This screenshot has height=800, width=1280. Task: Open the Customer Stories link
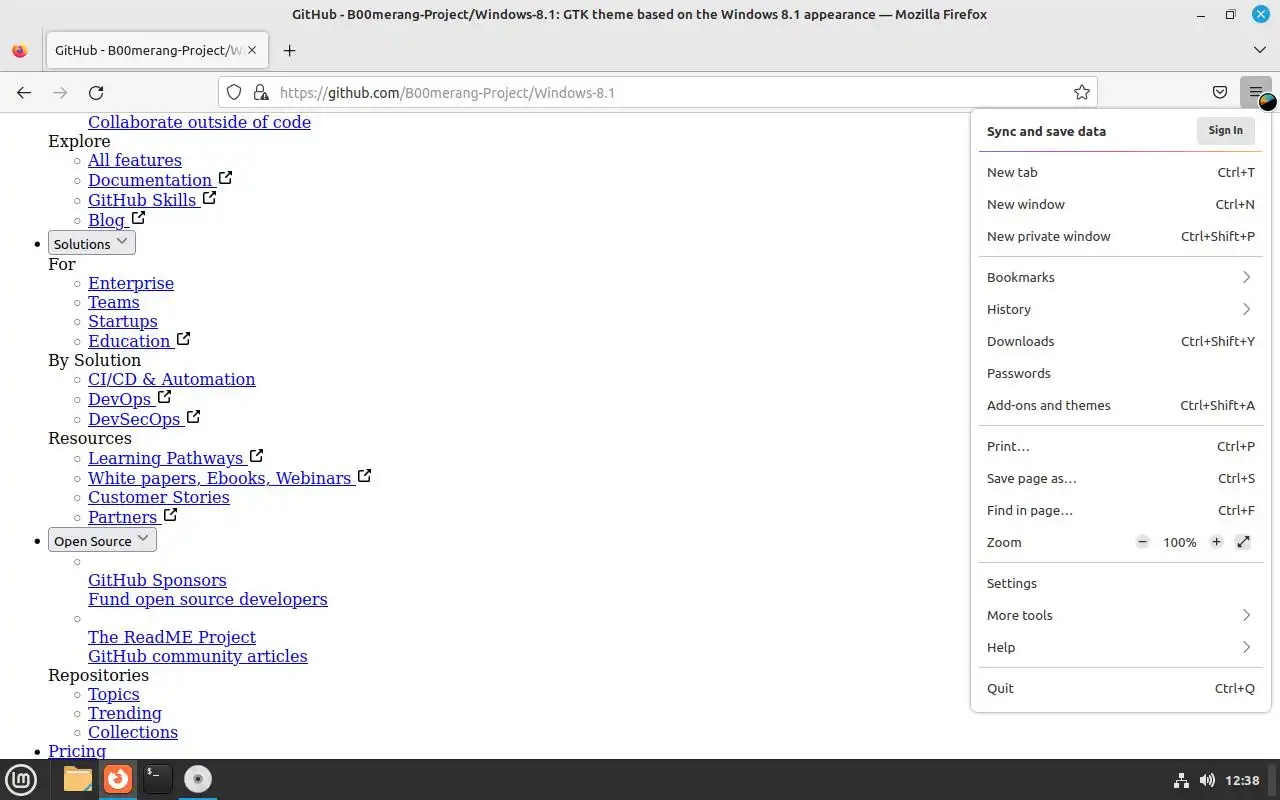tap(159, 497)
